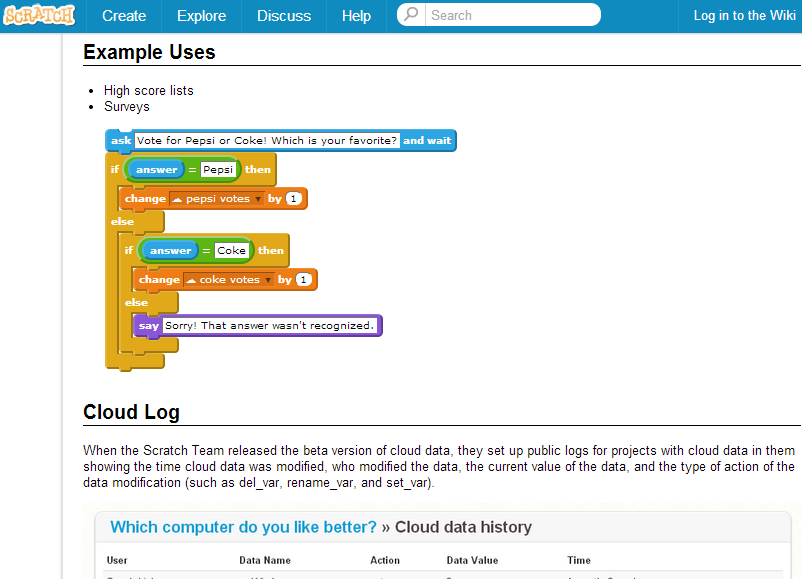Open the Help menu item
Screen dimensions: 802x580
[x=357, y=16]
